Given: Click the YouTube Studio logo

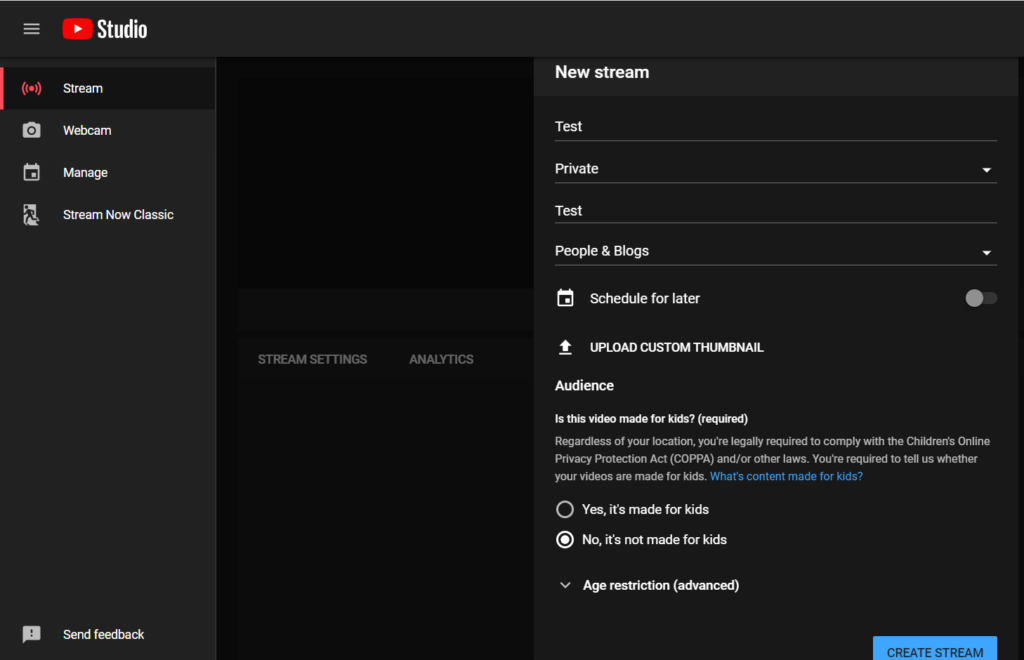Looking at the screenshot, I should click(105, 29).
